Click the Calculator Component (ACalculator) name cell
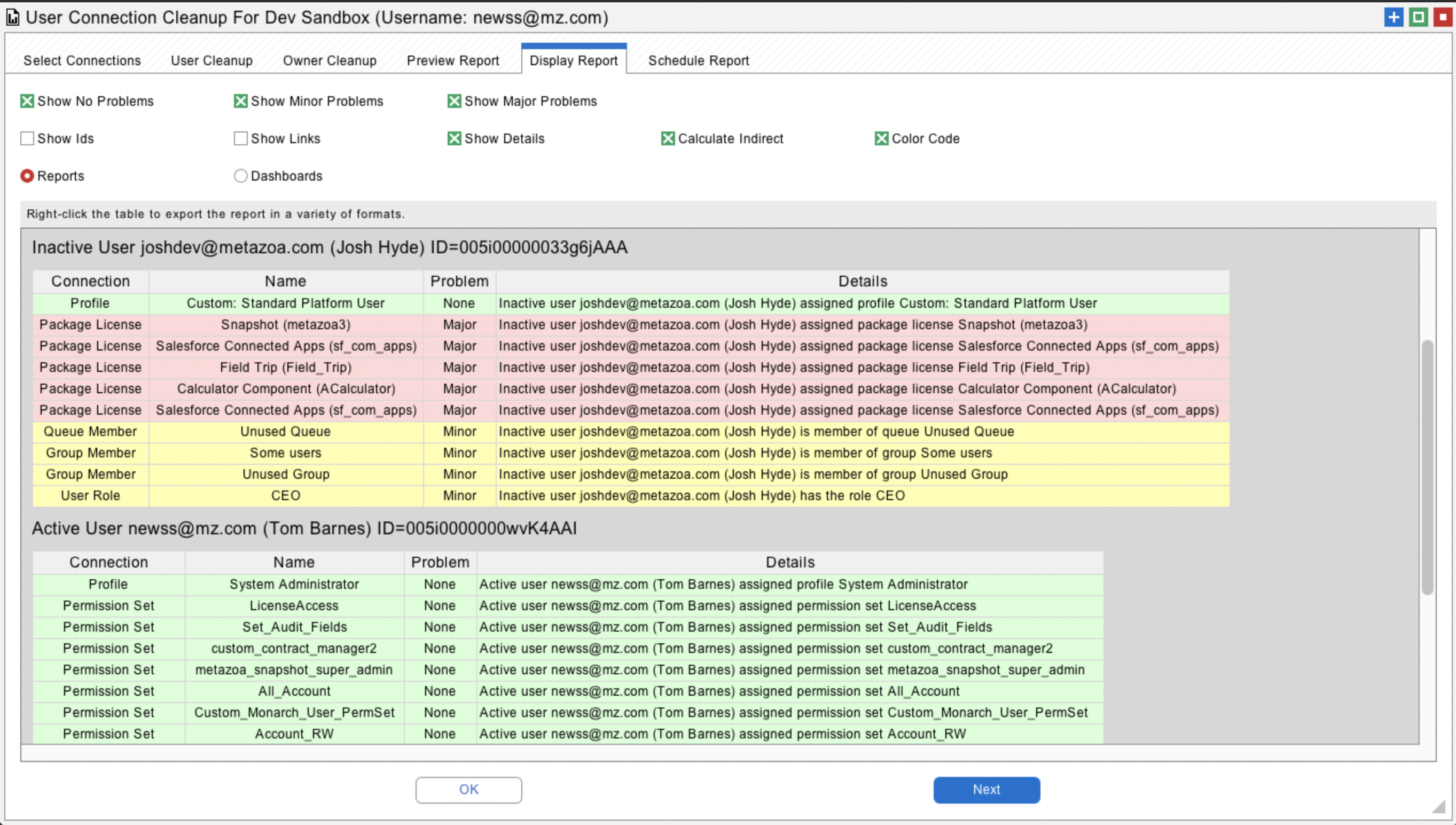The width and height of the screenshot is (1456, 825). [285, 388]
